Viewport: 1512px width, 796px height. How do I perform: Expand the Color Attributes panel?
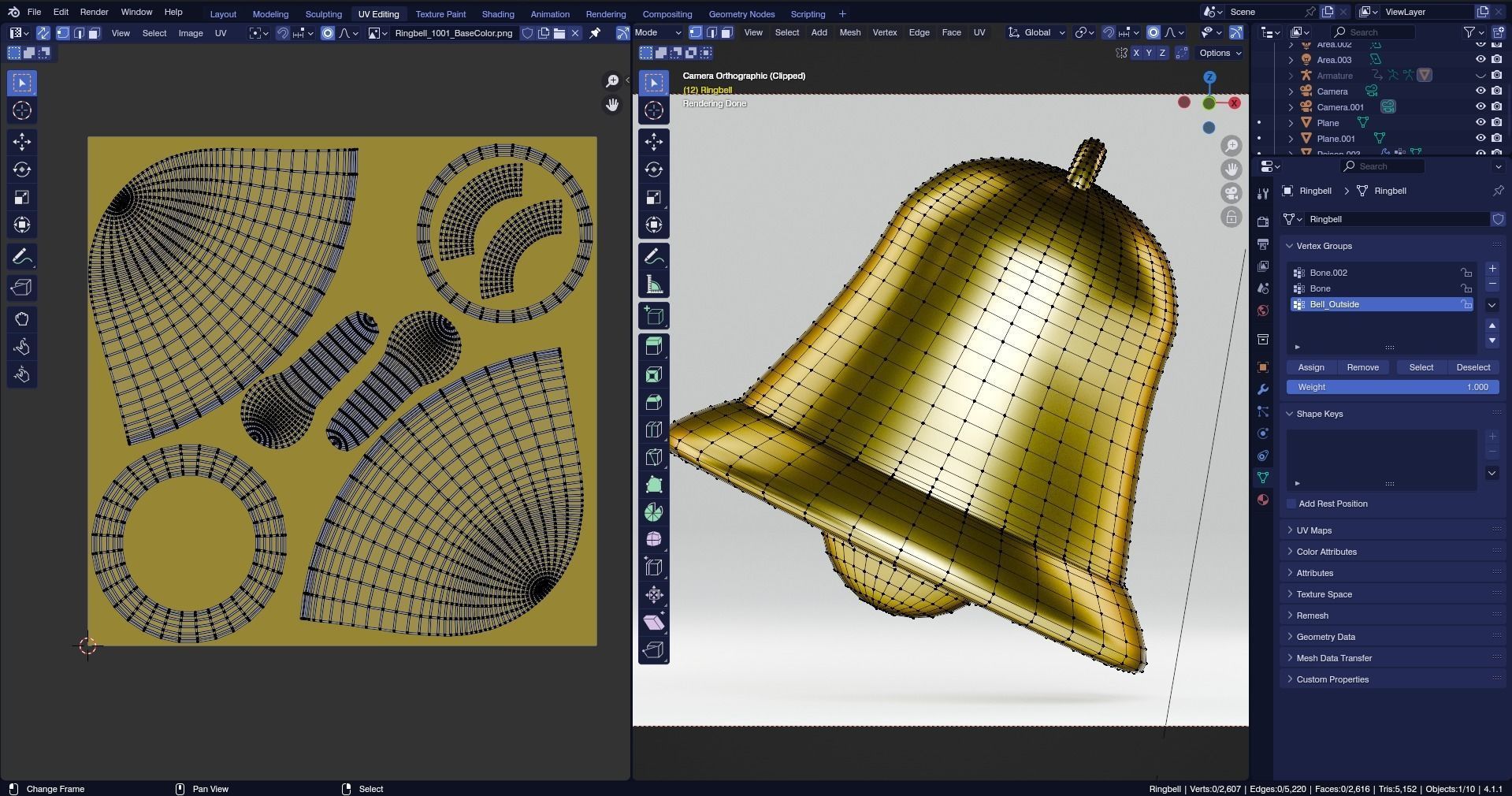[1326, 552]
